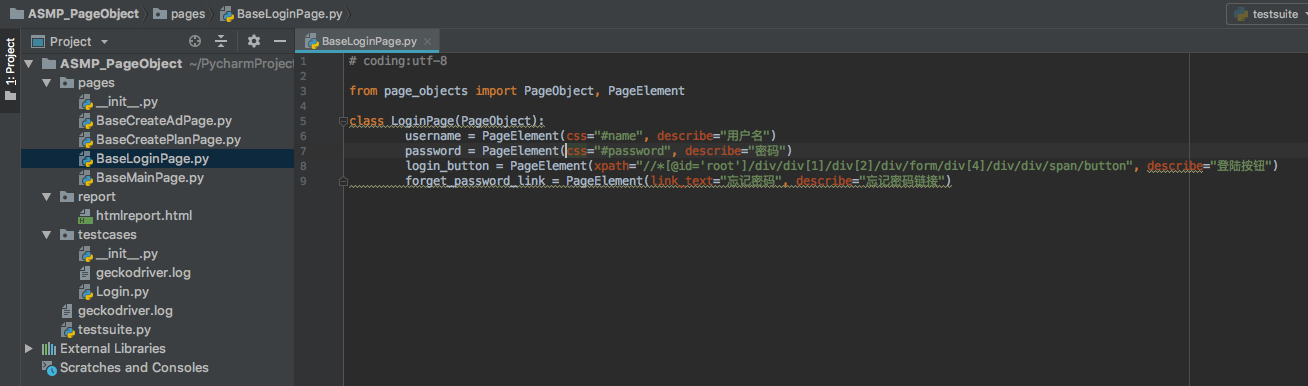The image size is (1308, 386).
Task: Click the report folder icon
Action: [x=67, y=197]
